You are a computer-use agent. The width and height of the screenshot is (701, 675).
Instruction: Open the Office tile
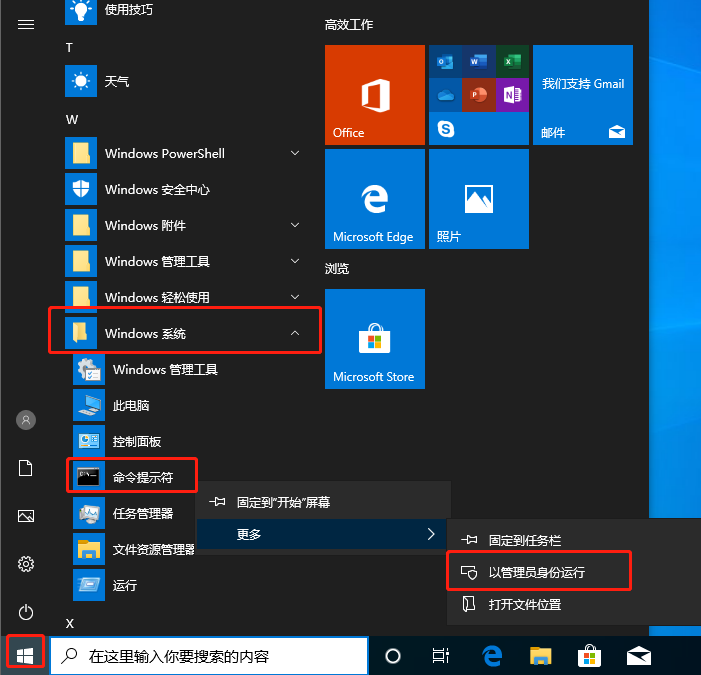(374, 95)
